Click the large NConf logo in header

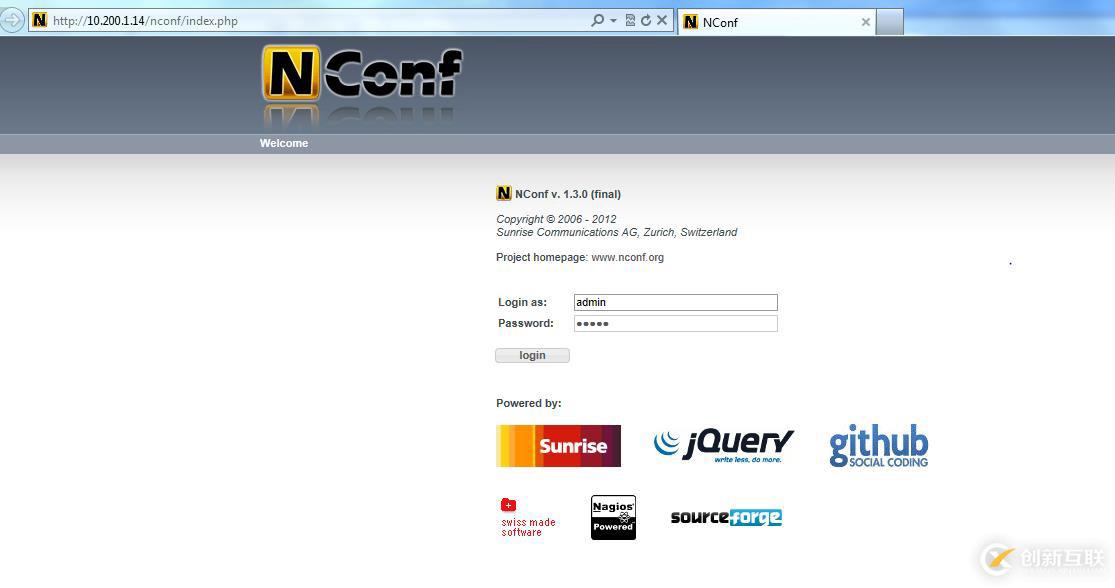point(363,75)
